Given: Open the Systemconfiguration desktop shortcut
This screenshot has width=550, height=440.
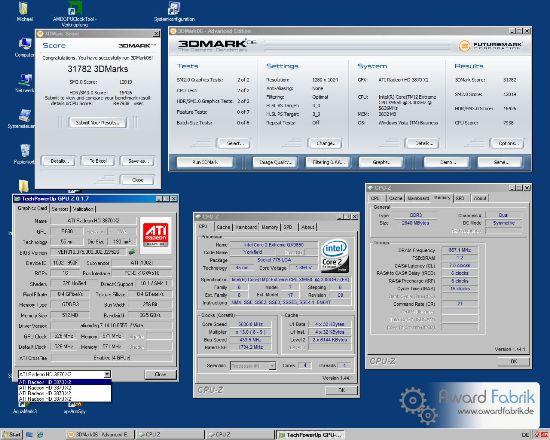Looking at the screenshot, I should pyautogui.click(x=174, y=12).
